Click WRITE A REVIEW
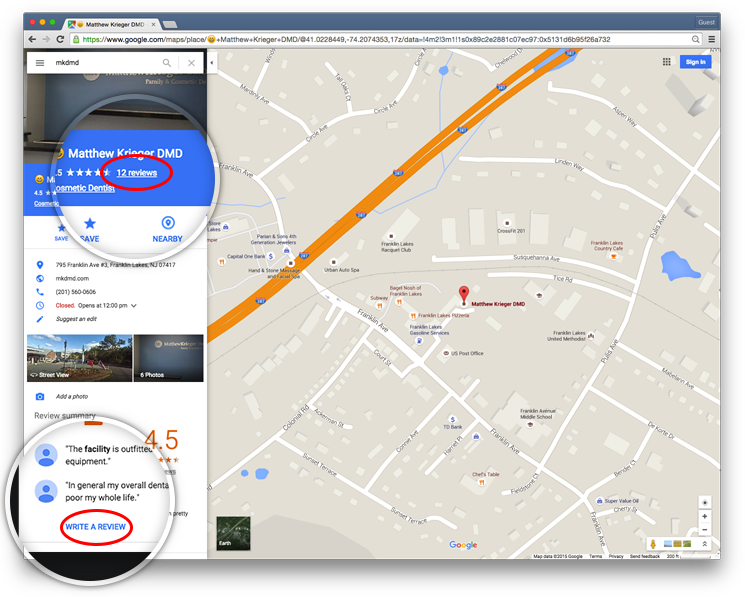 click(x=96, y=527)
